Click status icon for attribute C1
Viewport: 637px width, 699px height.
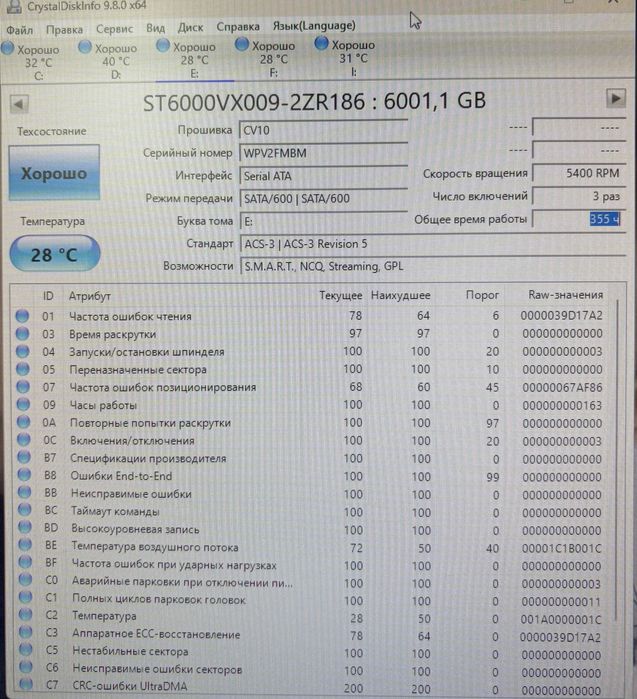click(x=25, y=597)
